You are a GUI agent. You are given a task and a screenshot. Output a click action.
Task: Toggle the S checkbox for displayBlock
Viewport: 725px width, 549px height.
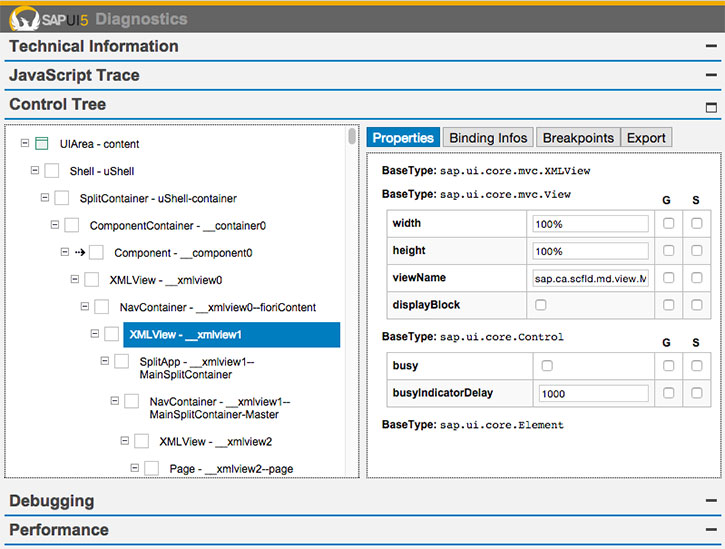[696, 305]
